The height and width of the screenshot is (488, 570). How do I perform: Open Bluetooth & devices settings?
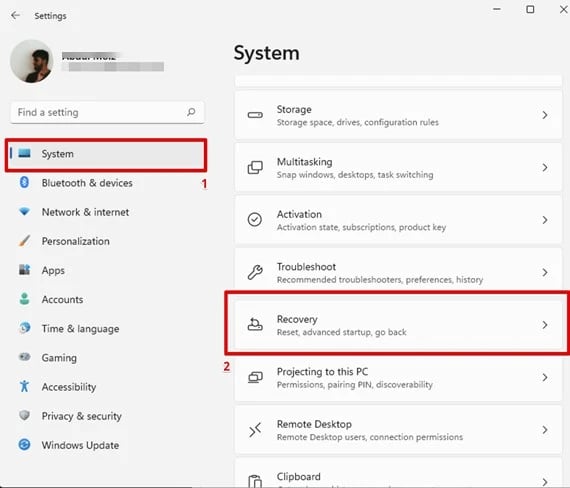(87, 183)
